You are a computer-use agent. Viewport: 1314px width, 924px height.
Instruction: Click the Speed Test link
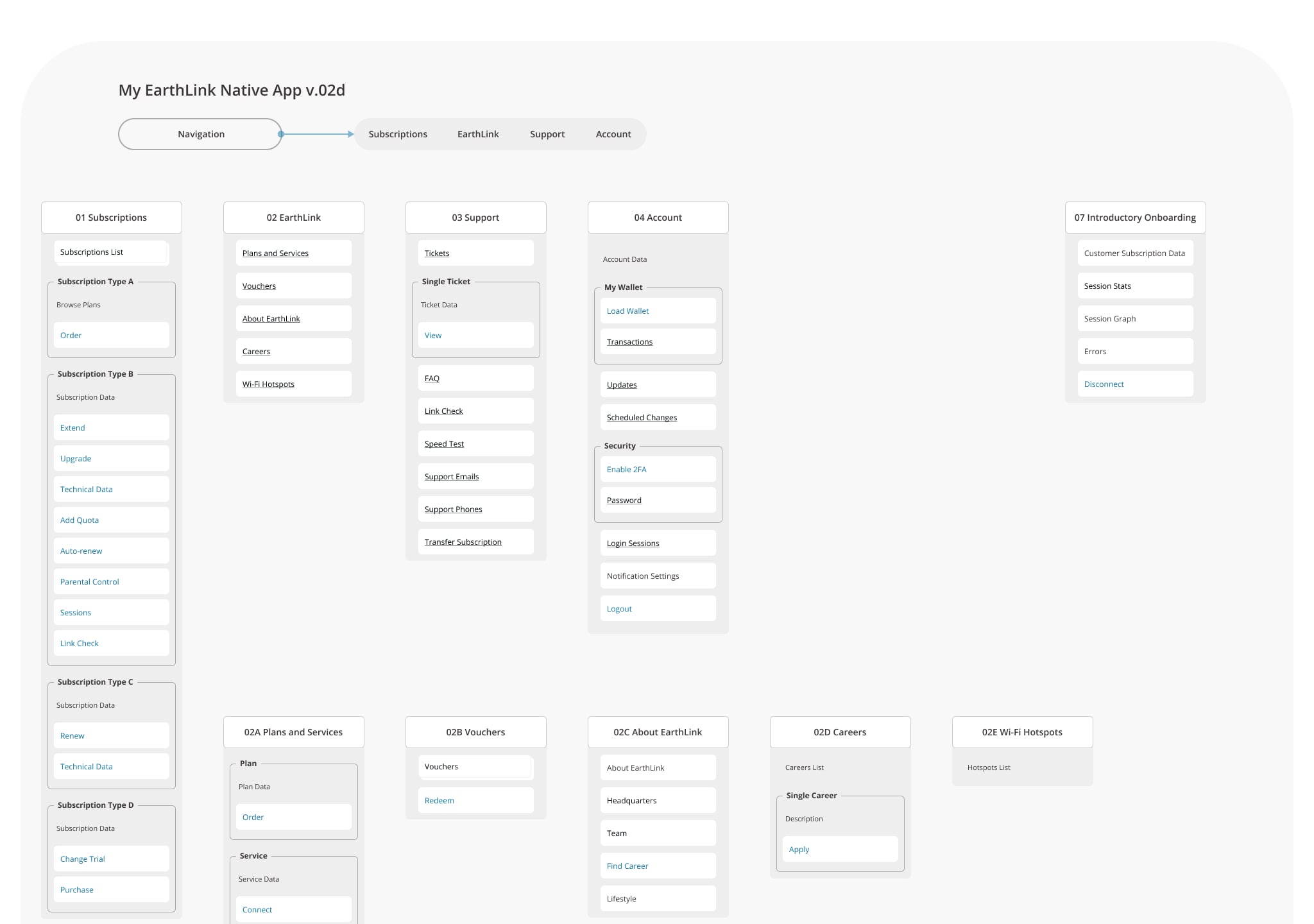pyautogui.click(x=444, y=444)
